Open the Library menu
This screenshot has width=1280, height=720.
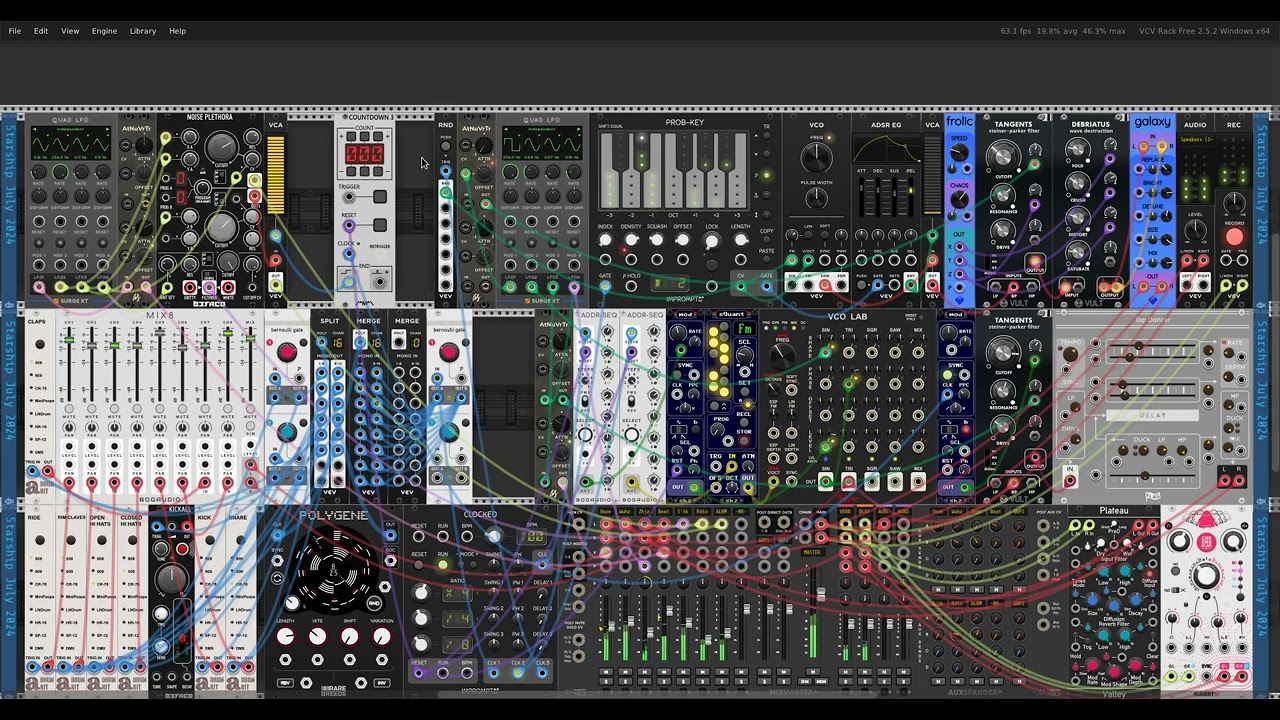point(143,31)
